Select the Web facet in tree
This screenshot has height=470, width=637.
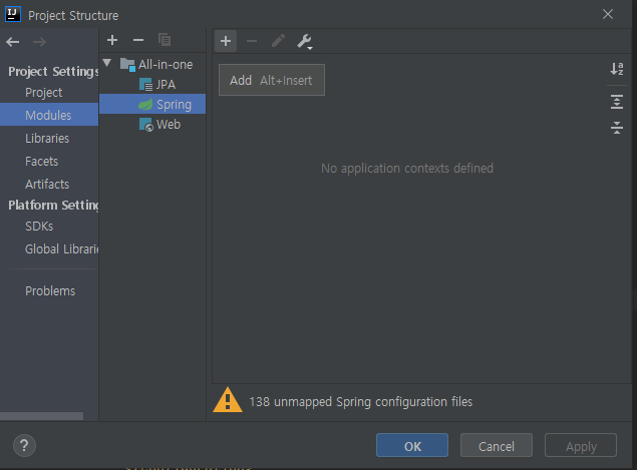(x=167, y=125)
